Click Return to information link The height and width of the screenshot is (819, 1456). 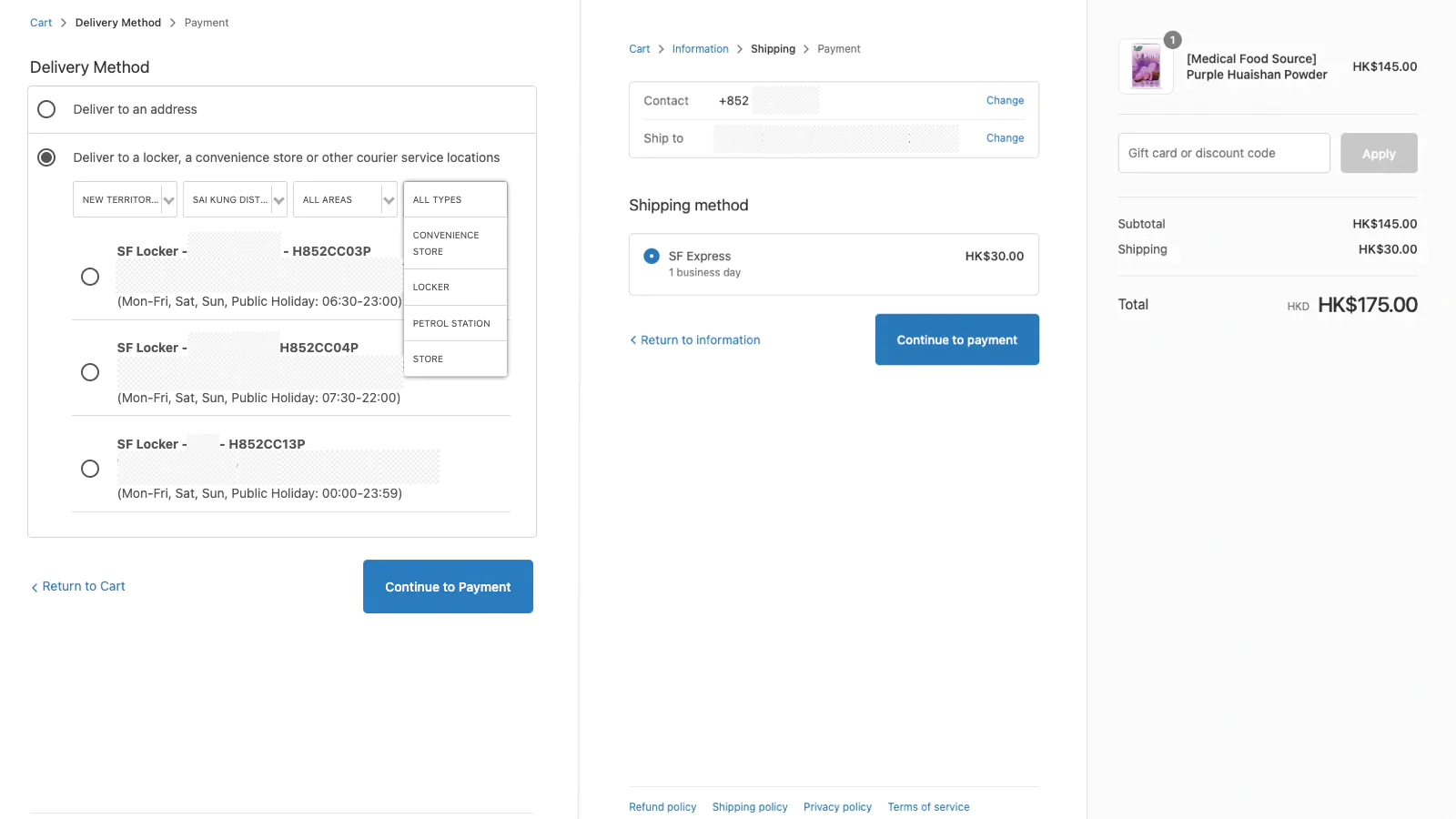click(x=700, y=339)
